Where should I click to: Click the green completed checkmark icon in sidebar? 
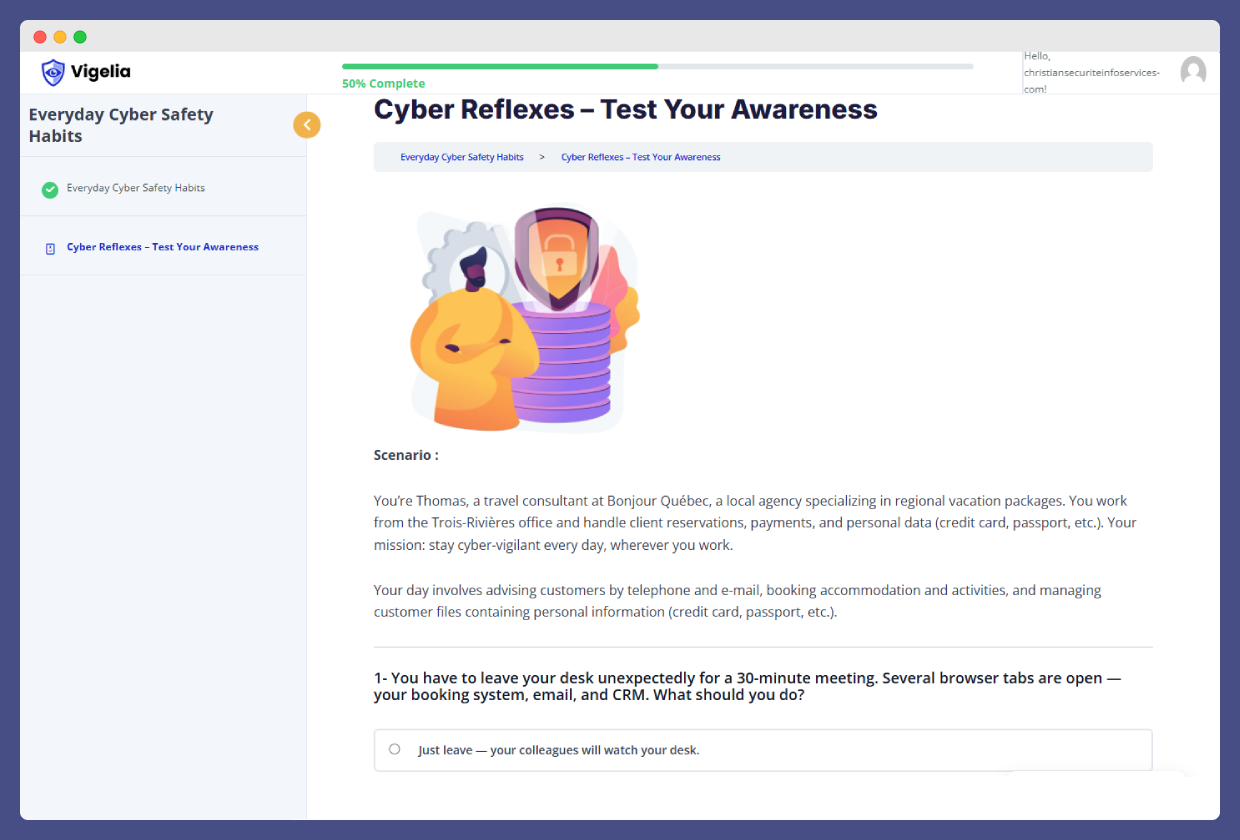pyautogui.click(x=50, y=189)
